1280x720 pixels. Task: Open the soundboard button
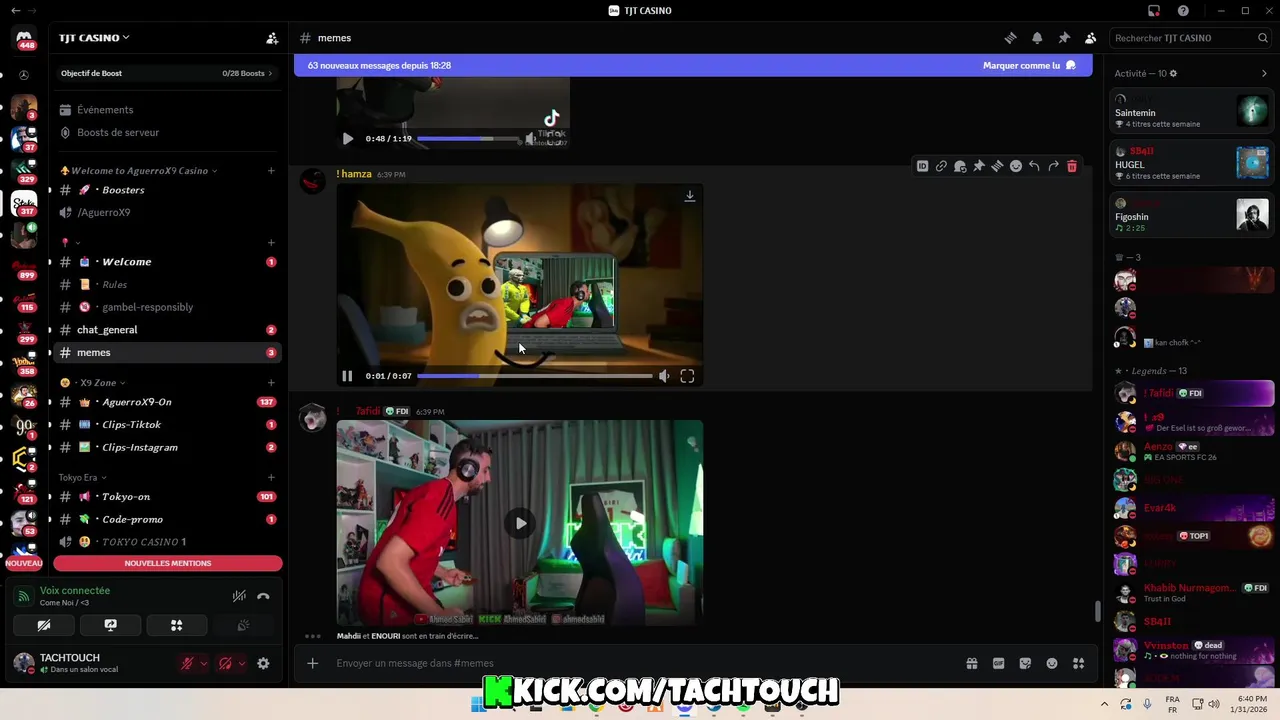(x=242, y=625)
